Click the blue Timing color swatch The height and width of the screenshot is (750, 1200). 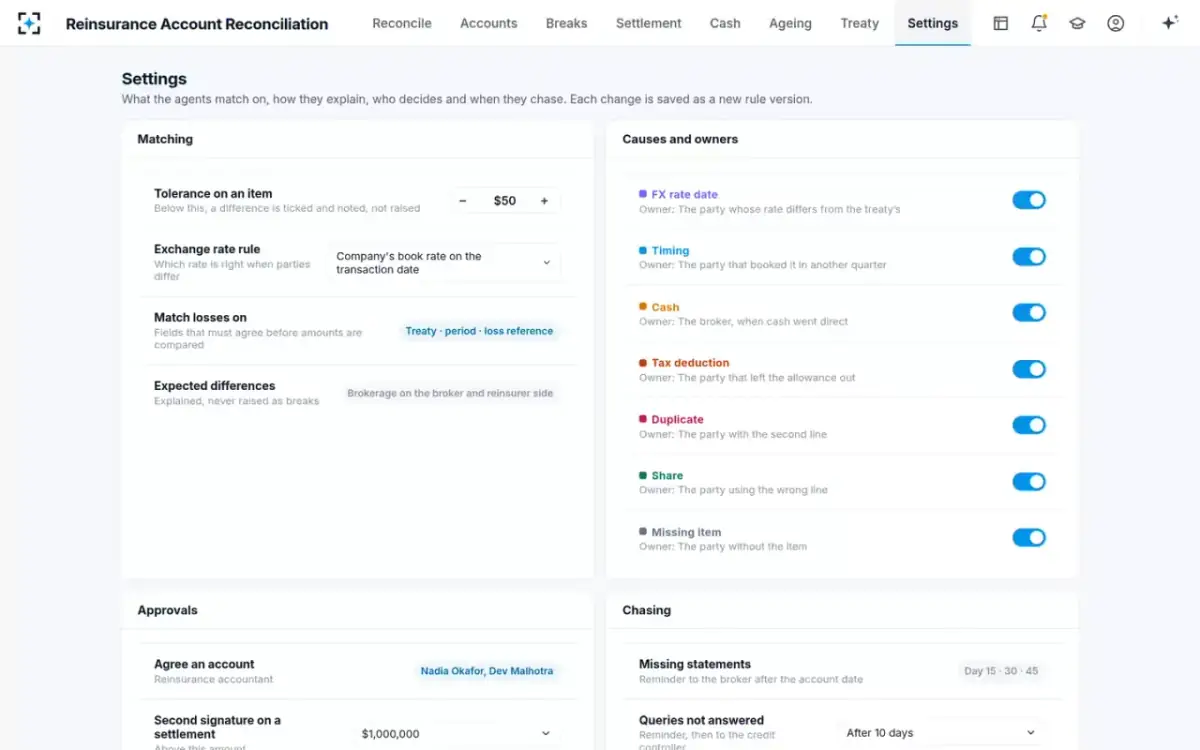tap(643, 250)
